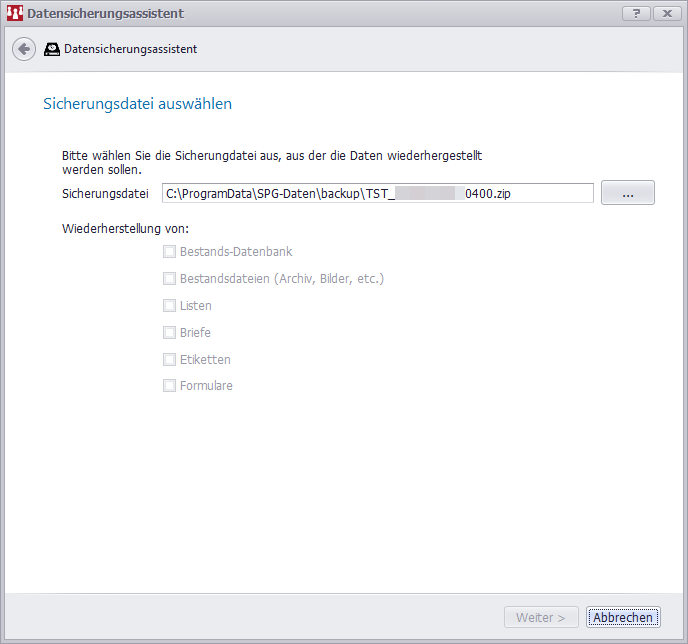
Task: Select the Etiketten checkbox
Action: pos(169,359)
